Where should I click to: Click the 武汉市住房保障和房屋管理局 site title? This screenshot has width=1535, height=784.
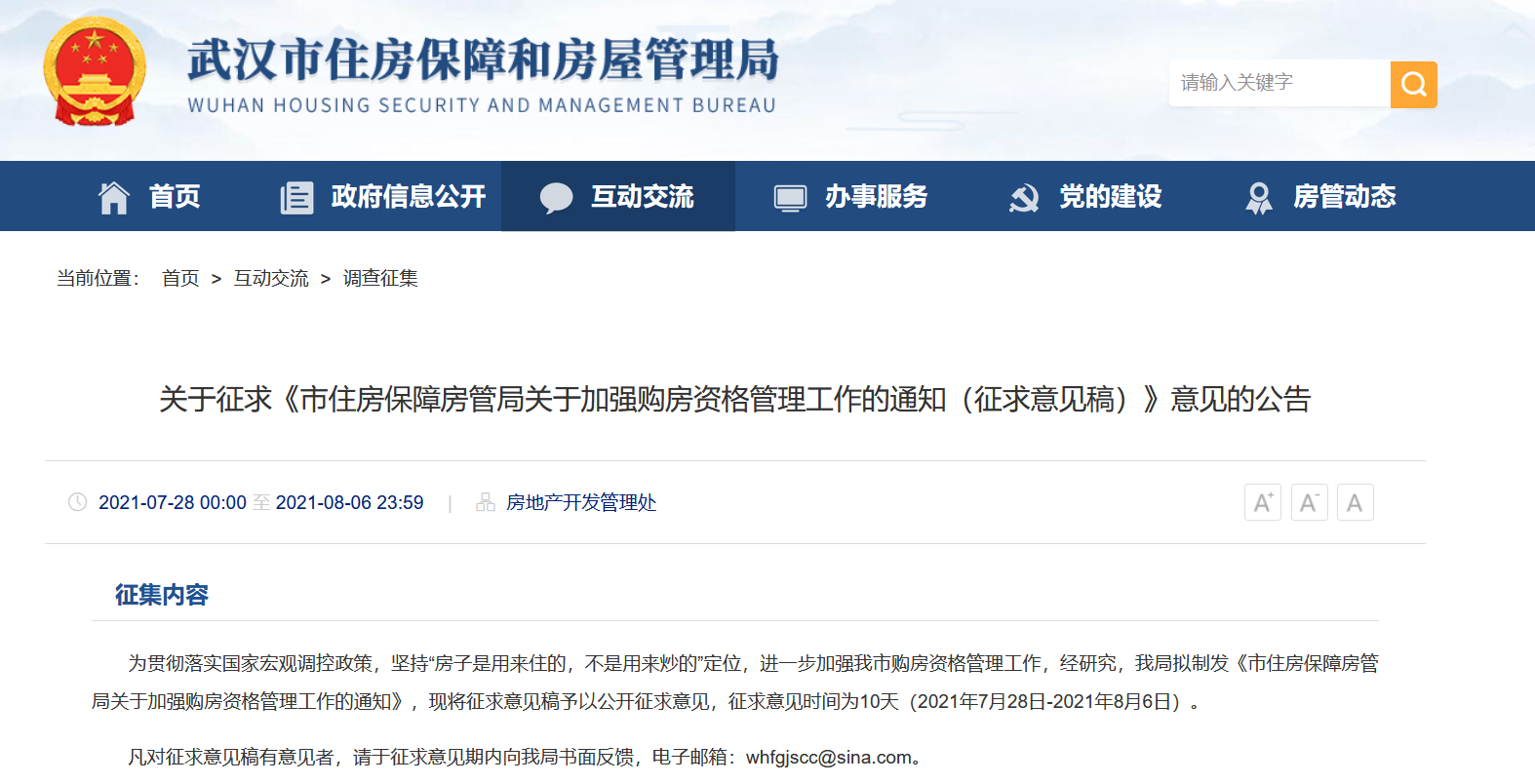point(484,59)
